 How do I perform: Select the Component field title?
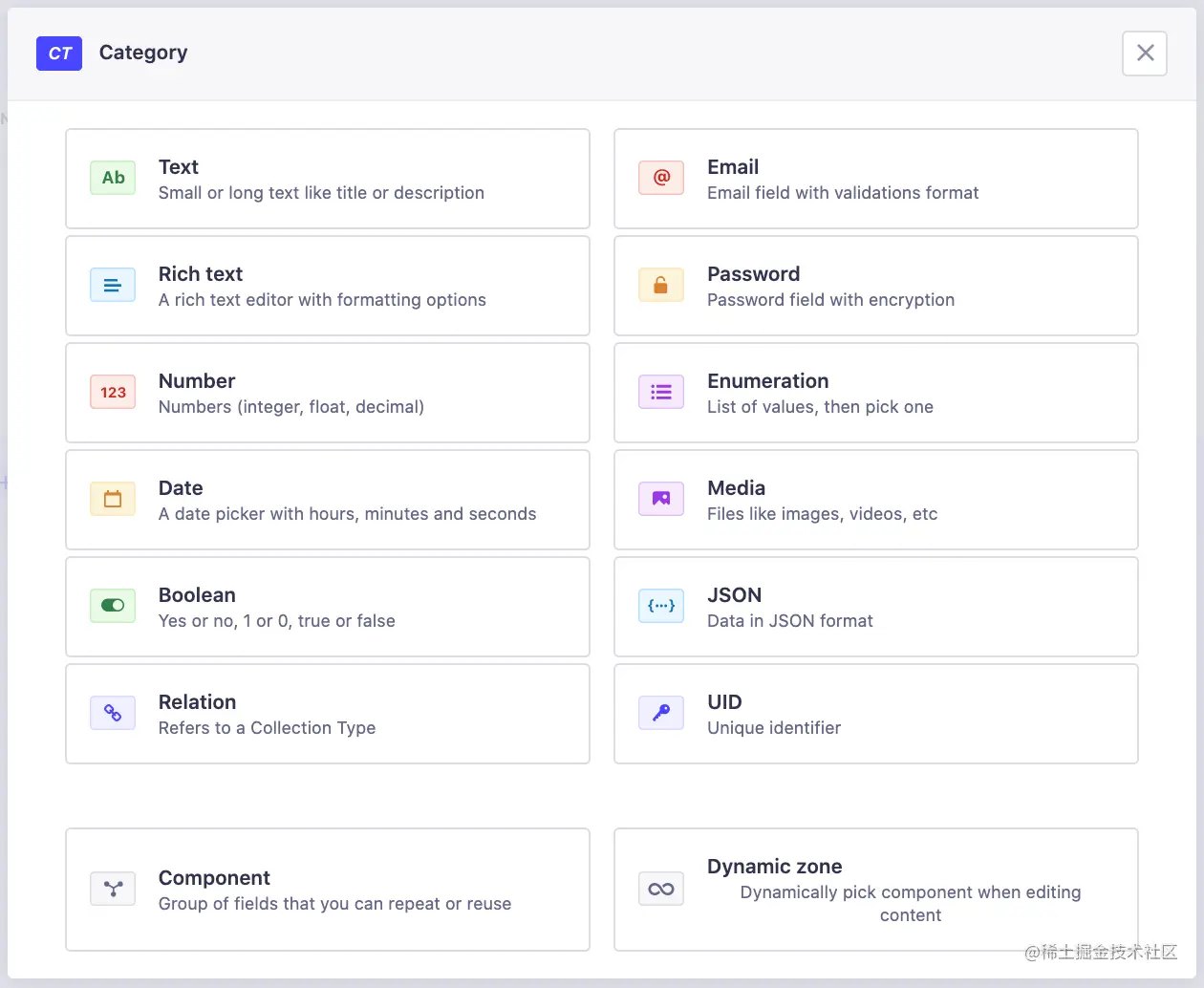[x=214, y=878]
